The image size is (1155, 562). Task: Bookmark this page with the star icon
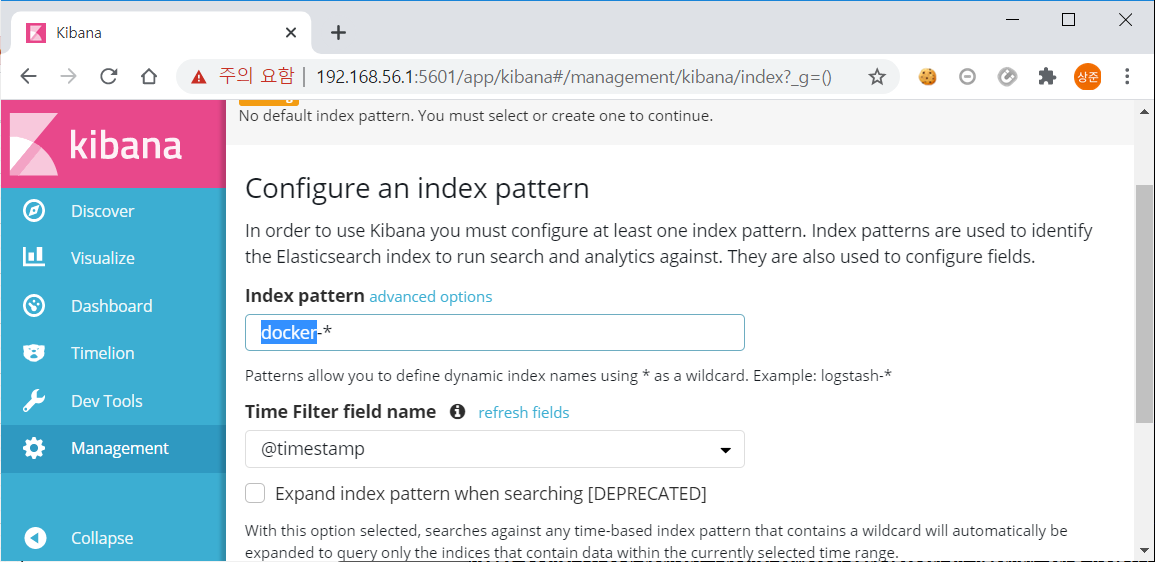coord(877,77)
